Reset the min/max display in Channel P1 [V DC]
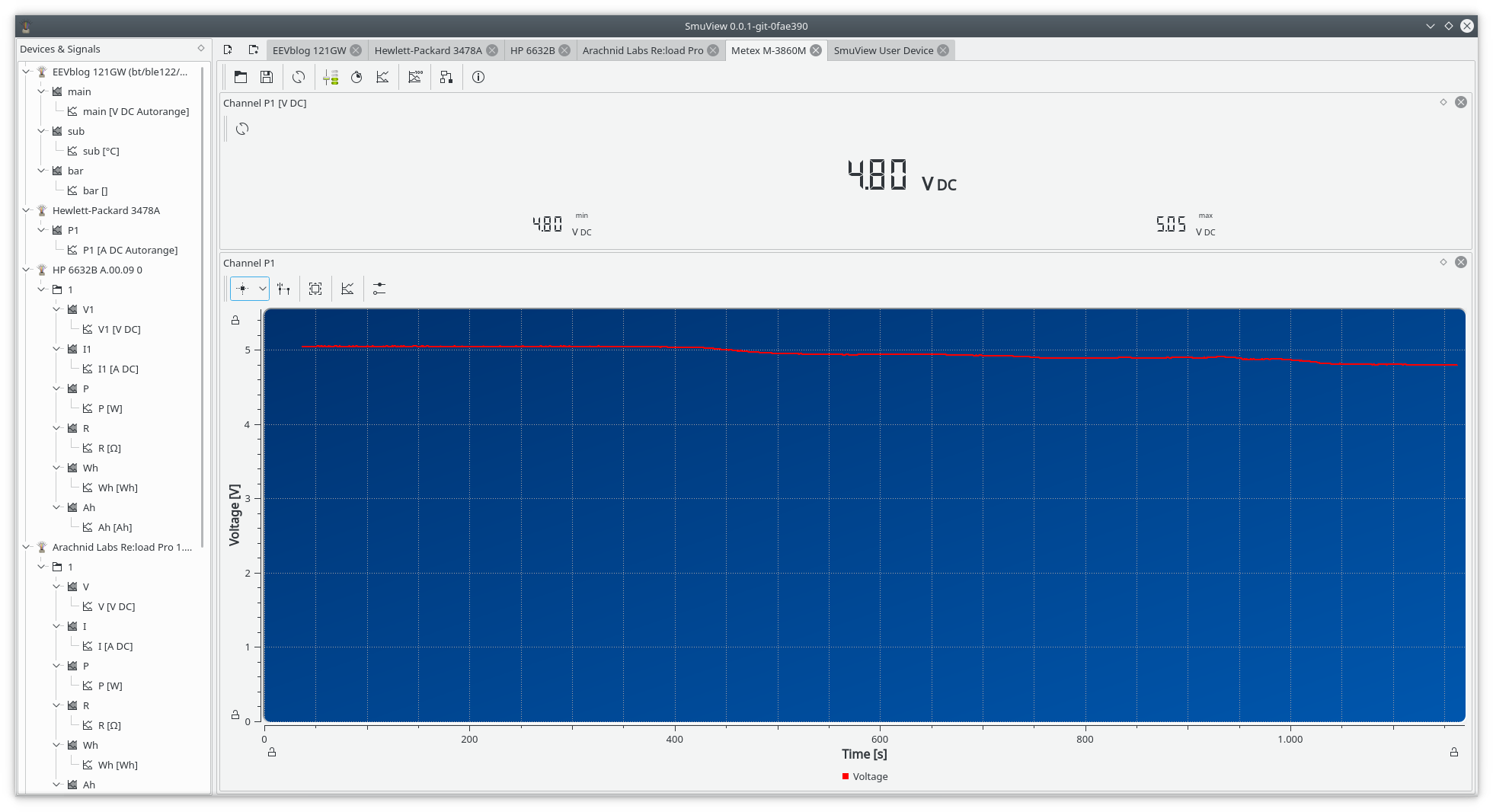1493x812 pixels. tap(242, 129)
